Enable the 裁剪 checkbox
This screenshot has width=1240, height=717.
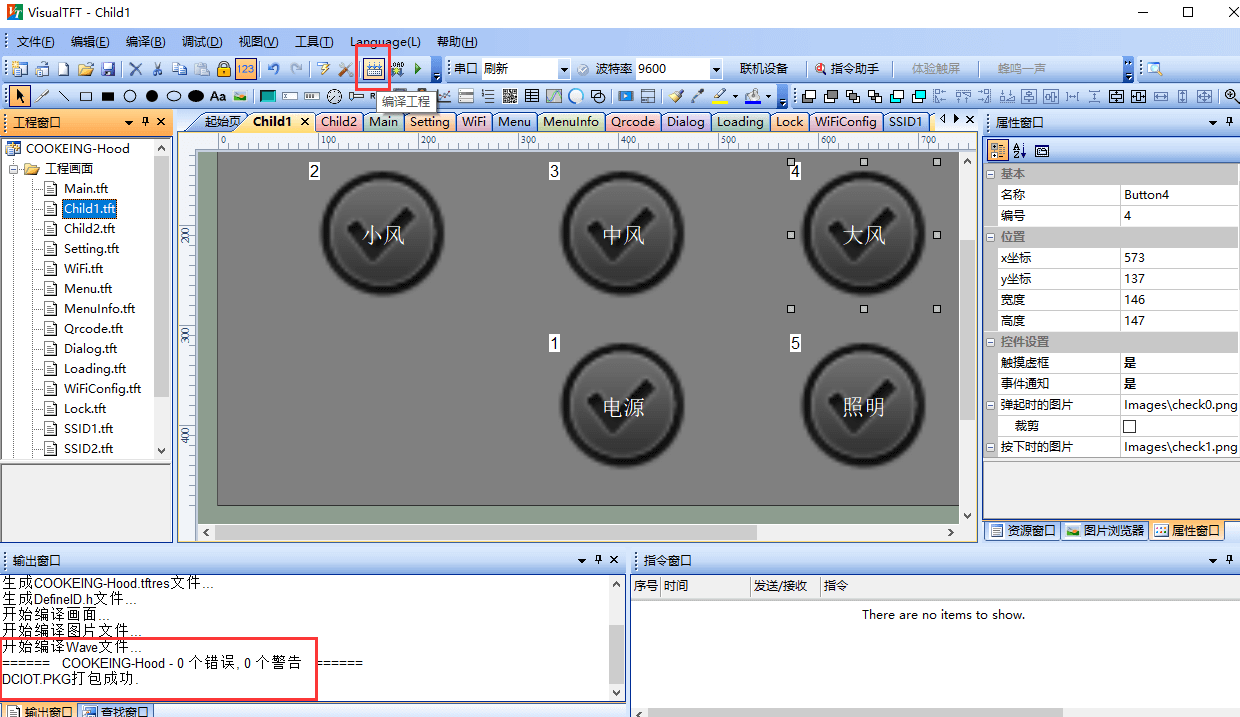tap(1129, 426)
